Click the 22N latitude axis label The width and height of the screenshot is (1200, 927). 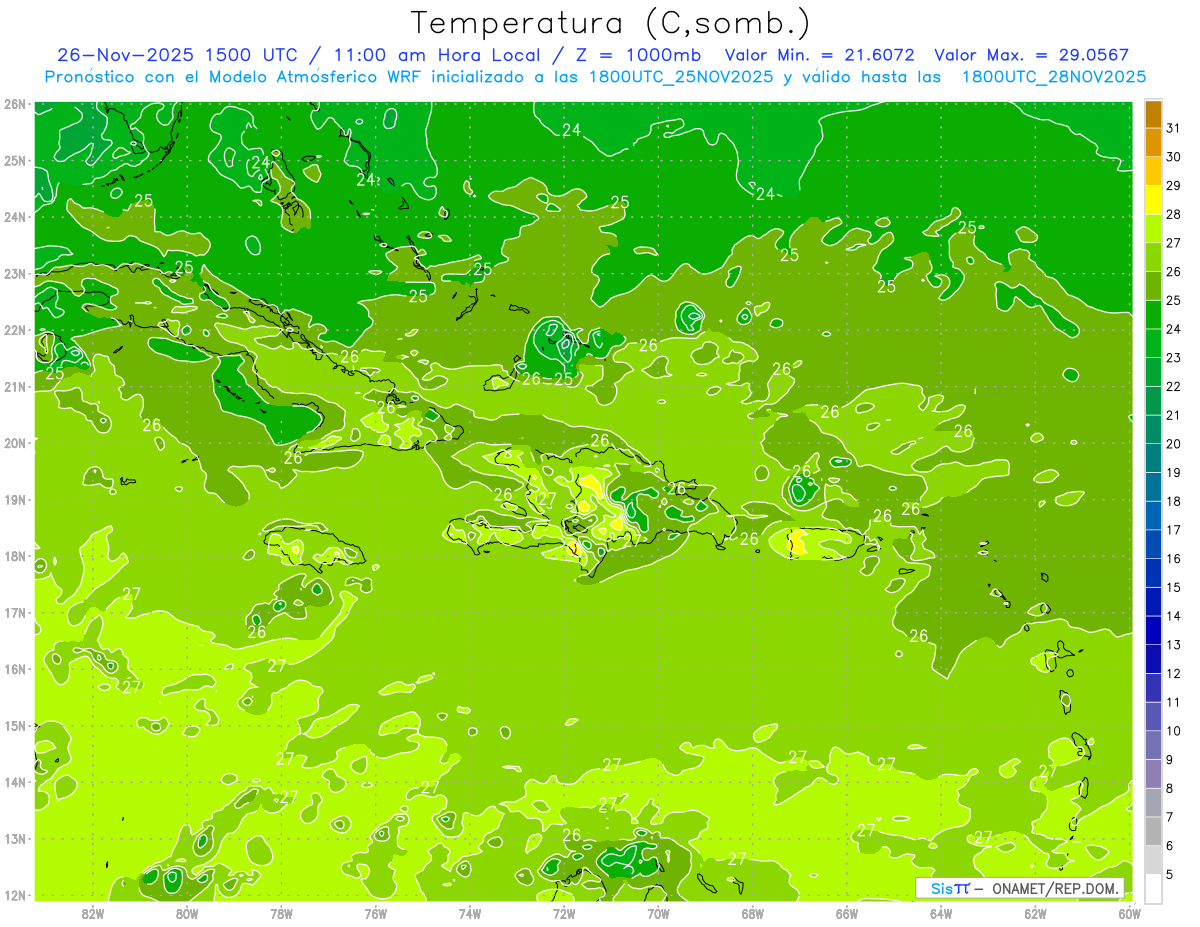pyautogui.click(x=14, y=330)
